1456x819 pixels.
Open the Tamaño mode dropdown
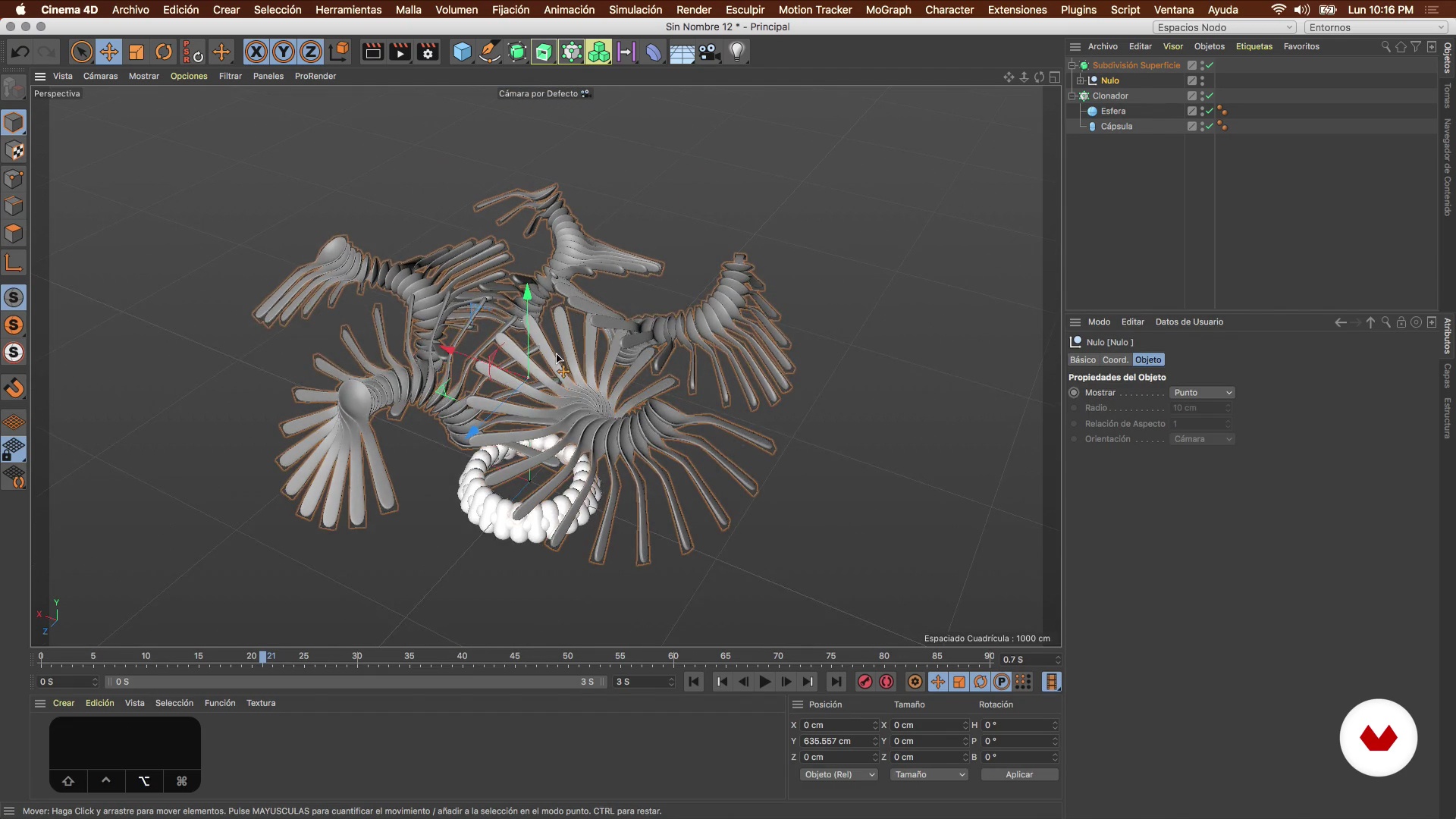pos(929,774)
